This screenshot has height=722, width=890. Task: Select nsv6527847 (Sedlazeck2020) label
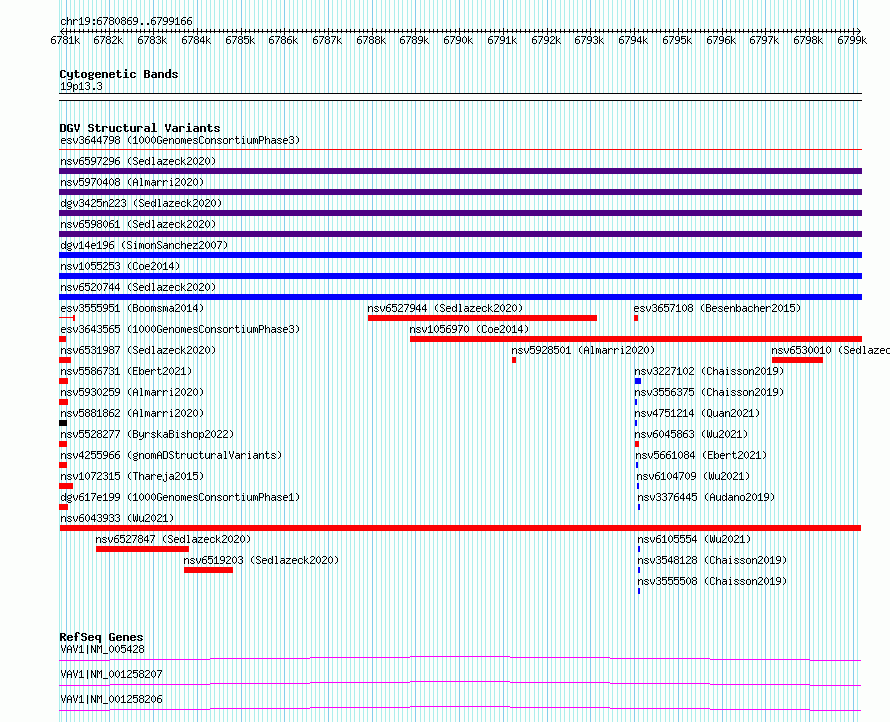click(x=173, y=539)
